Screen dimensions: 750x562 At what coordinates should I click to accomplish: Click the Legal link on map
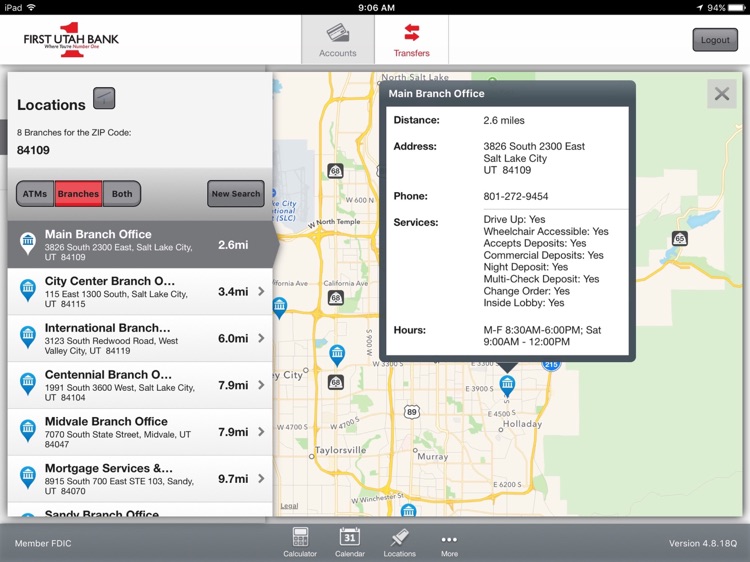(289, 506)
